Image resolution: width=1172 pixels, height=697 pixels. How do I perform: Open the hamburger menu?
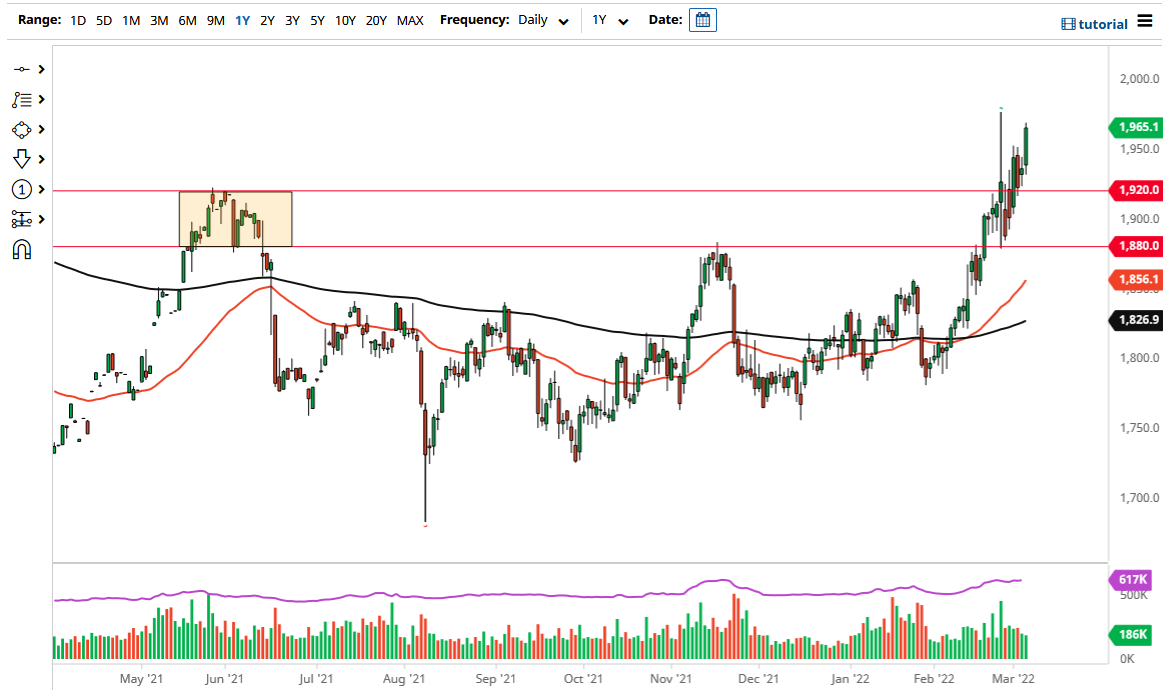coord(1145,21)
